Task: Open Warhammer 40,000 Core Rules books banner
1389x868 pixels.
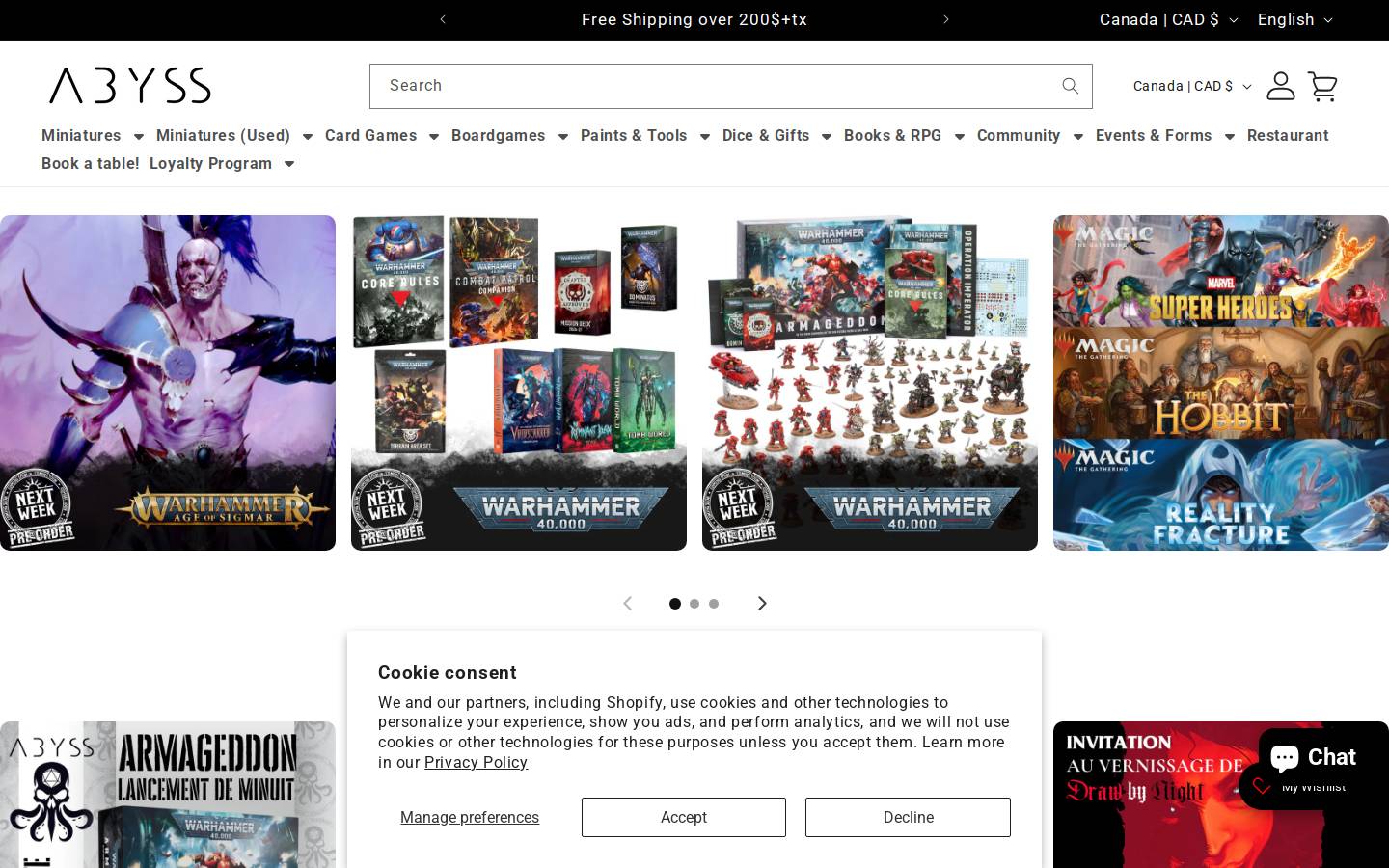Action: click(519, 383)
